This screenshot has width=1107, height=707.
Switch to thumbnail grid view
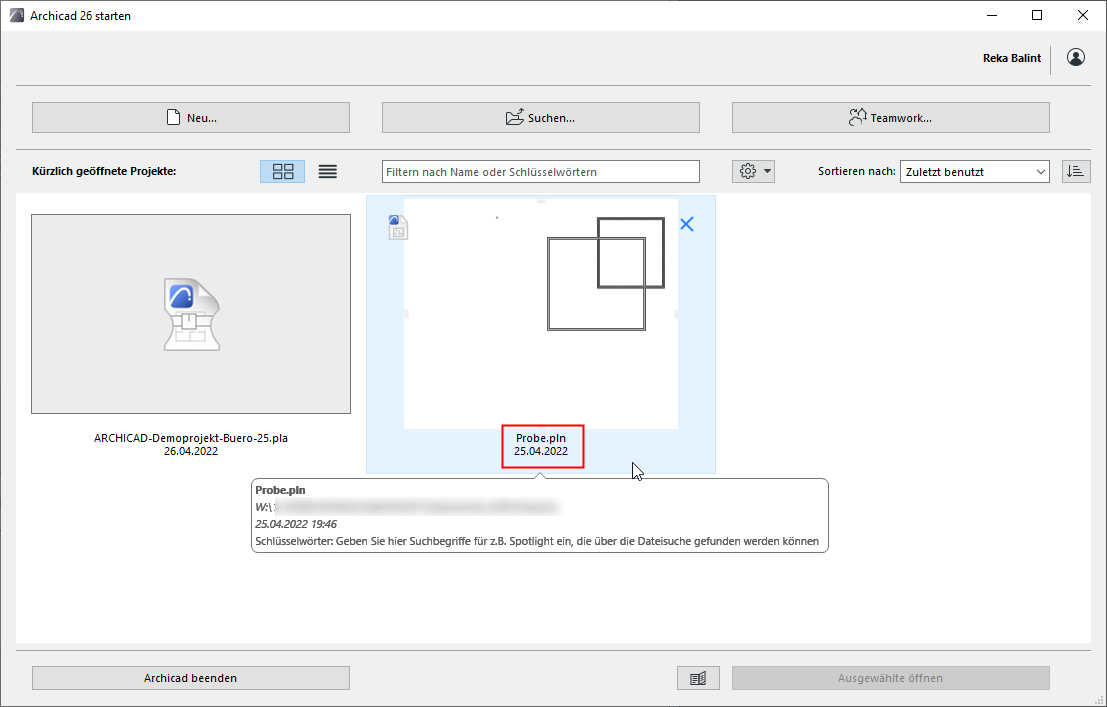click(x=282, y=172)
